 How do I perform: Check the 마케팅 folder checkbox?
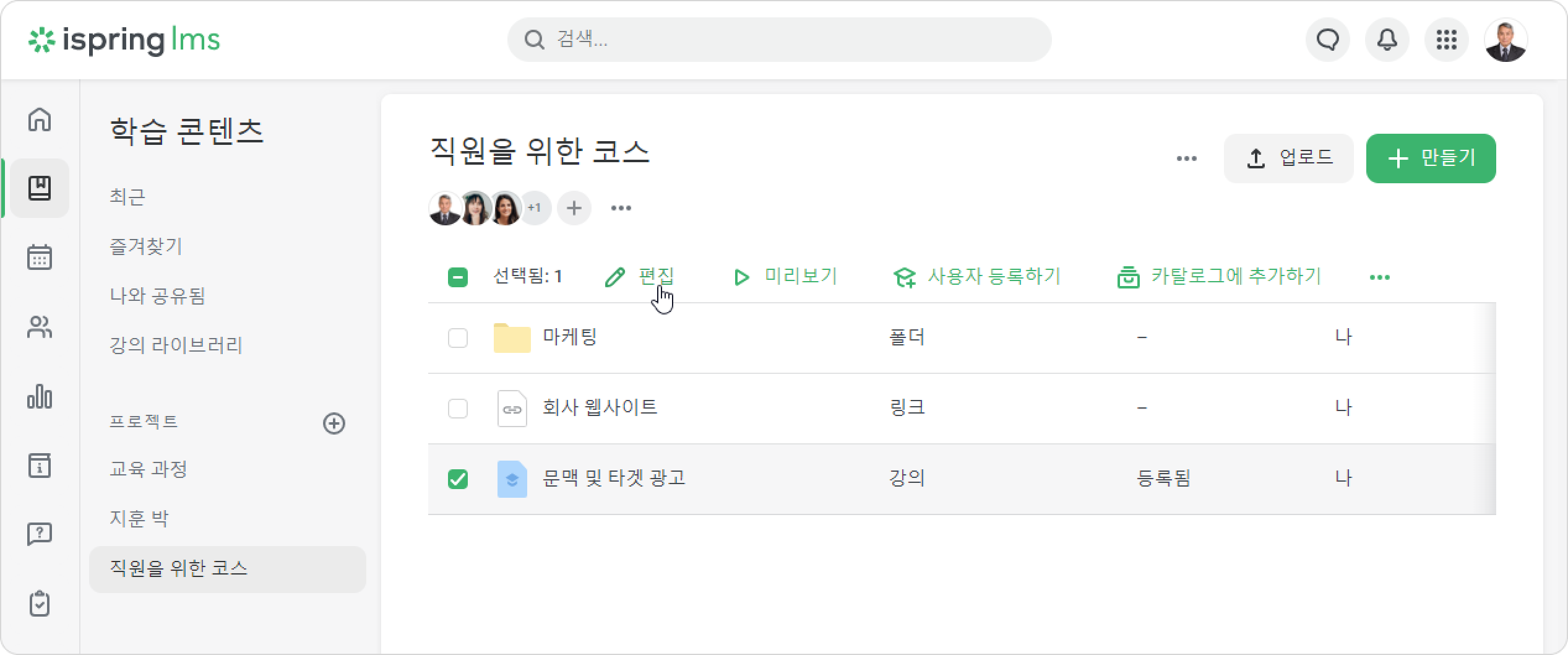[x=458, y=338]
